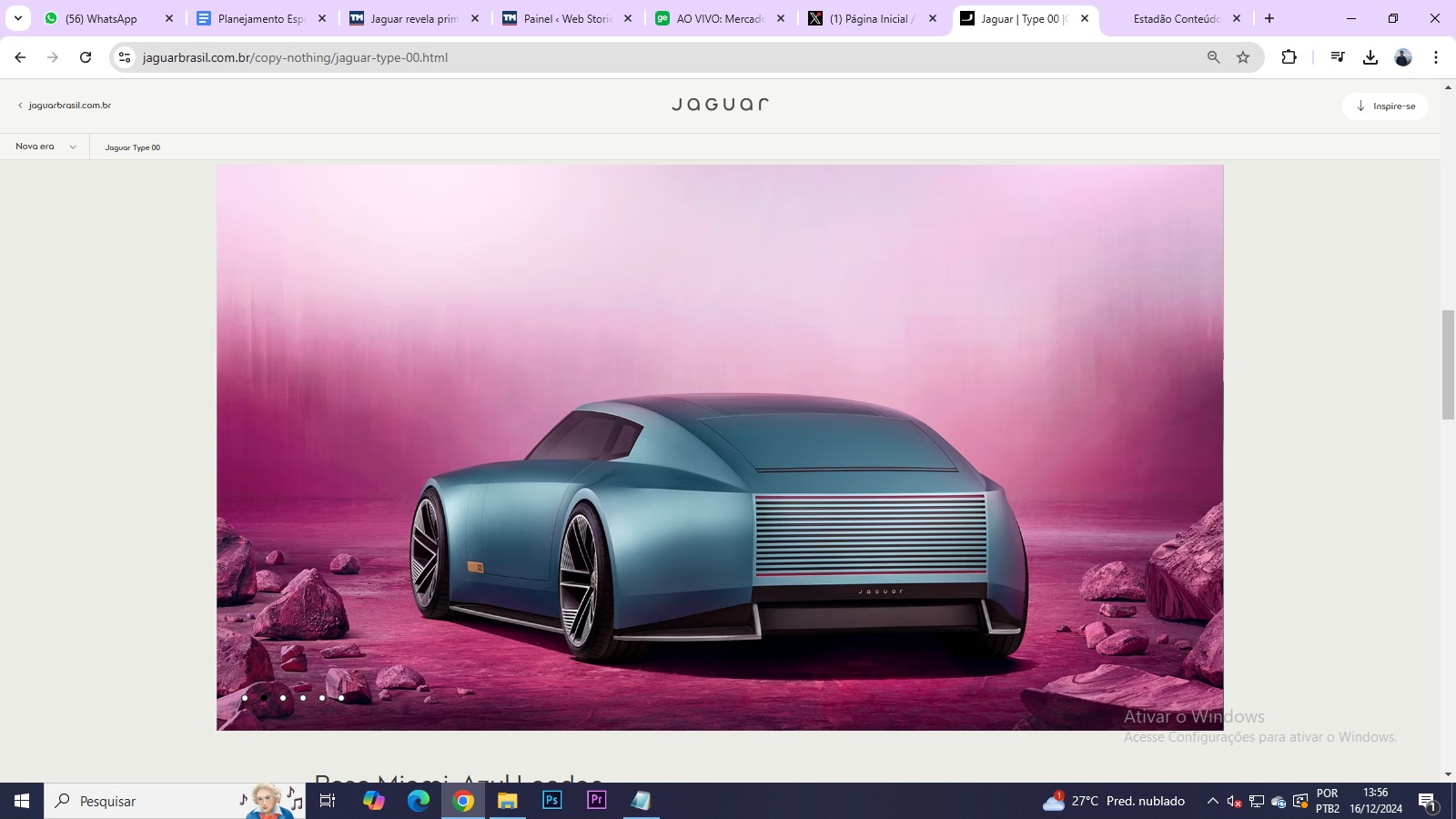Screen dimensions: 1456x819
Task: Open File Explorer from the taskbar
Action: (x=507, y=801)
